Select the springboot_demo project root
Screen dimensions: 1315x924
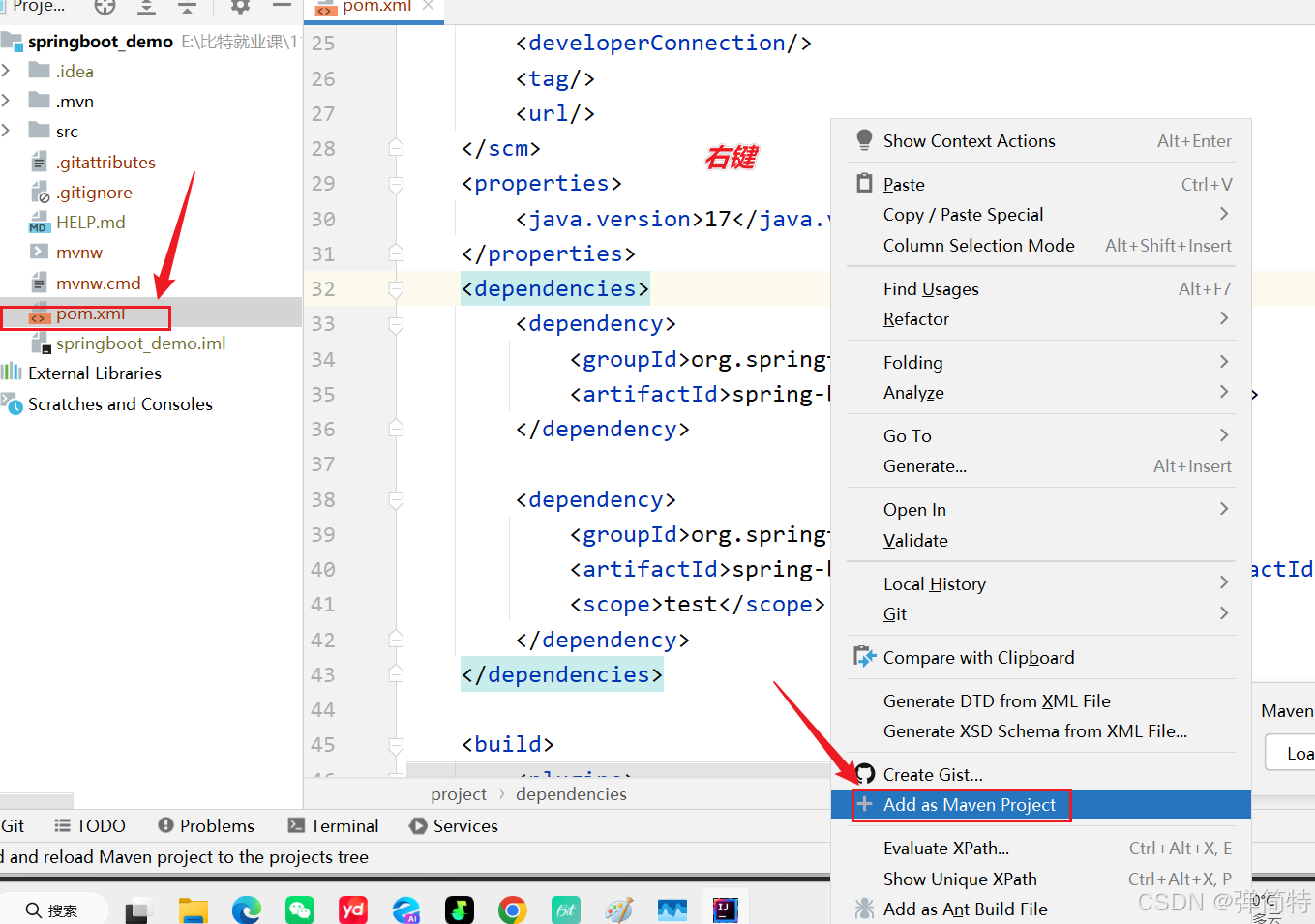[100, 42]
